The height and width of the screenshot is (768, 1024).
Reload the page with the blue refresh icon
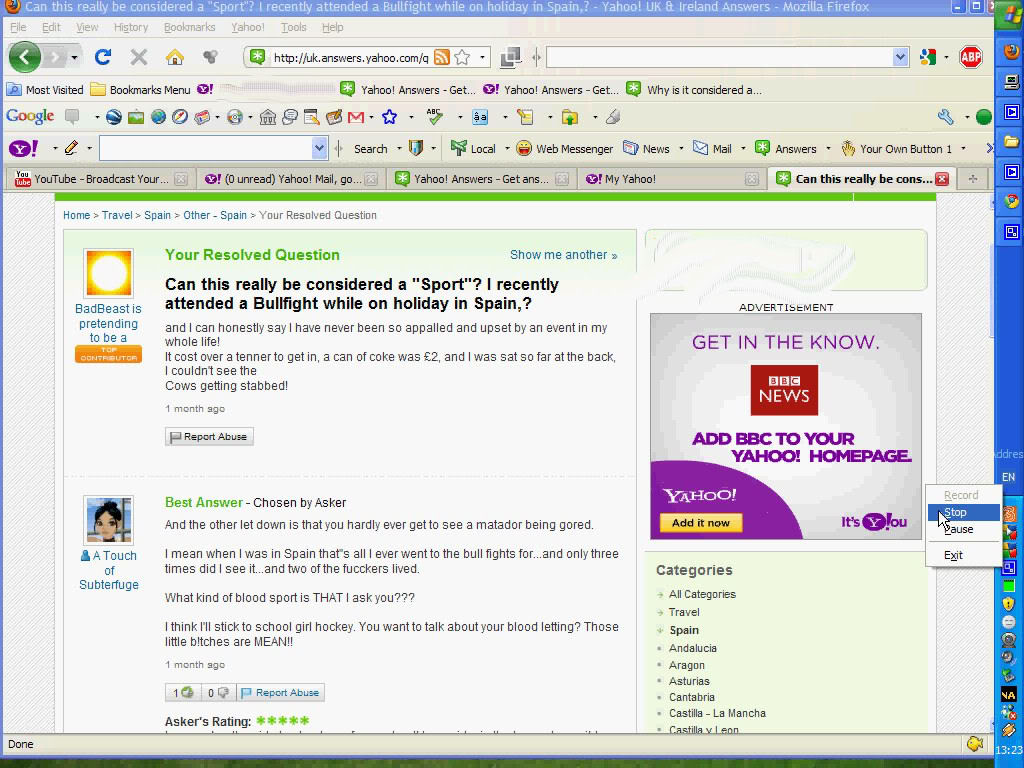tap(103, 57)
